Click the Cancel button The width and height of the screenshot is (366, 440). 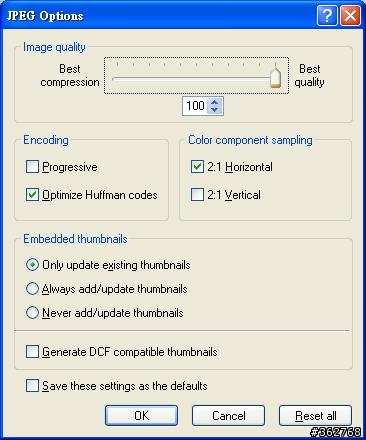[x=228, y=415]
